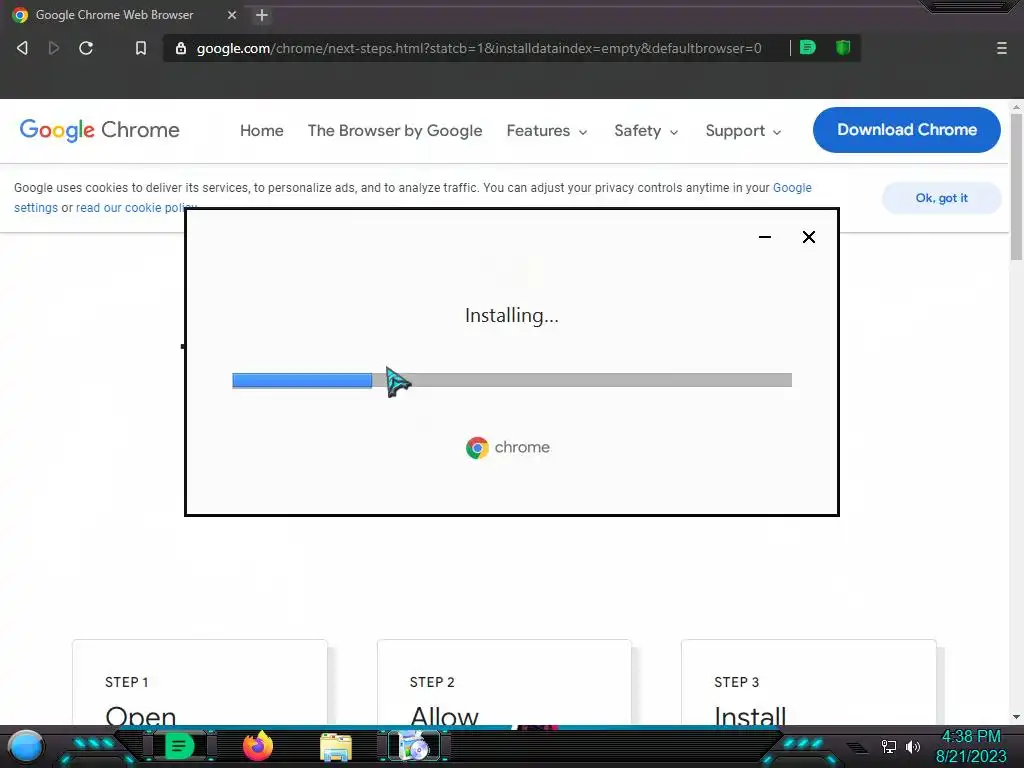Open the browser hamburger menu
1024x768 pixels.
point(1002,48)
